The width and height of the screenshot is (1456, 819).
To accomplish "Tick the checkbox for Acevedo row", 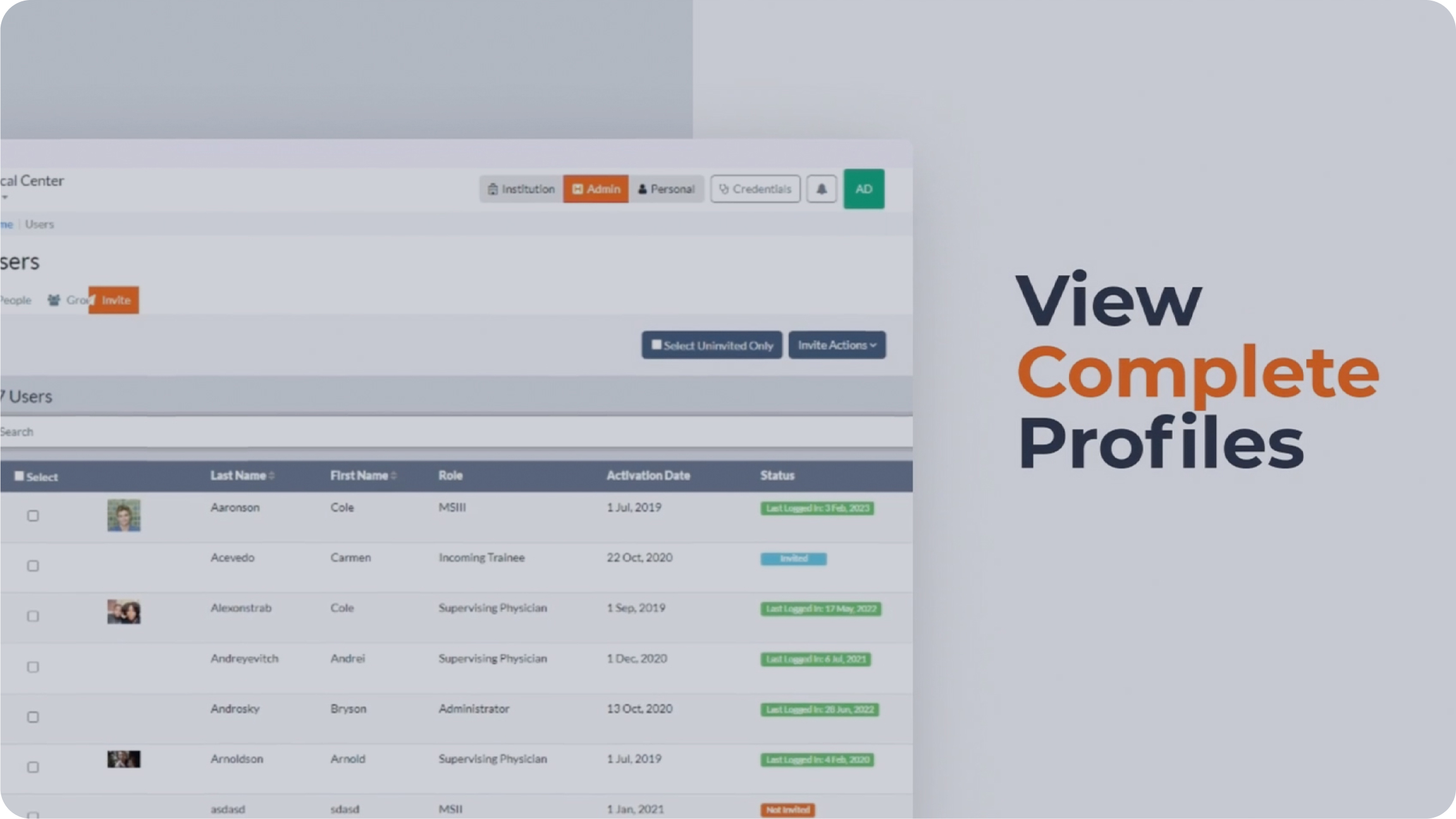I will pos(33,566).
